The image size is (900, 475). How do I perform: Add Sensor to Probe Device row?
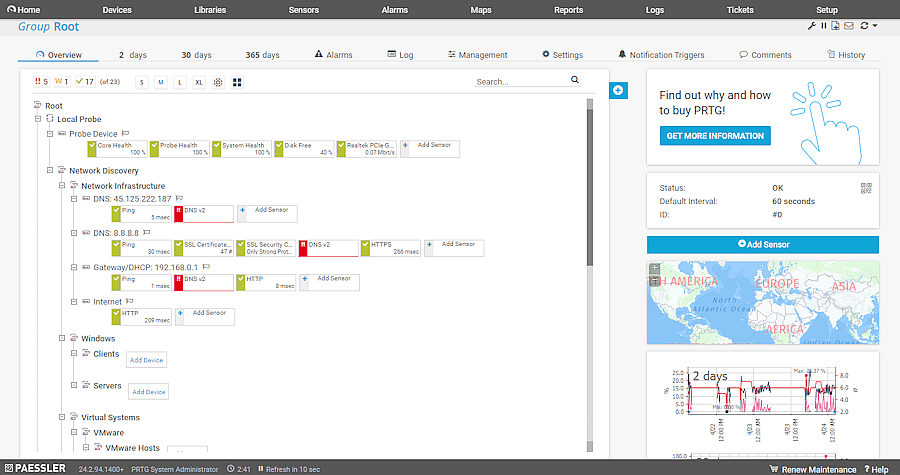click(x=430, y=149)
